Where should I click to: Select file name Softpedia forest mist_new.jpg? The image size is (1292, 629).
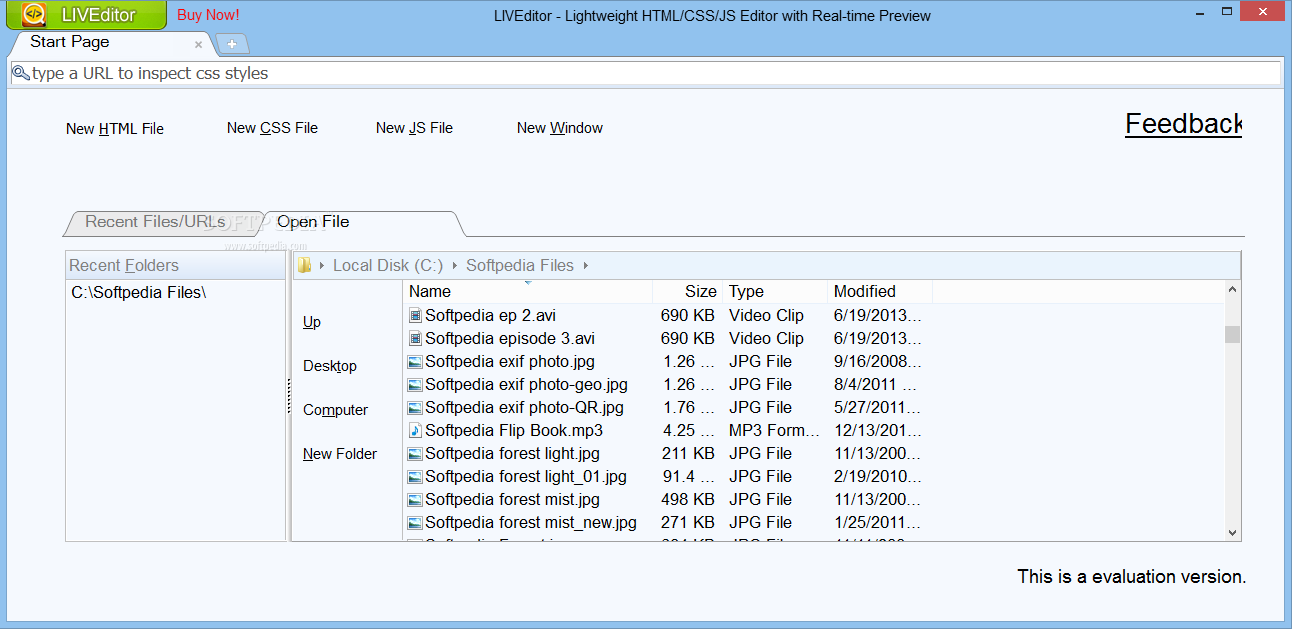[531, 522]
